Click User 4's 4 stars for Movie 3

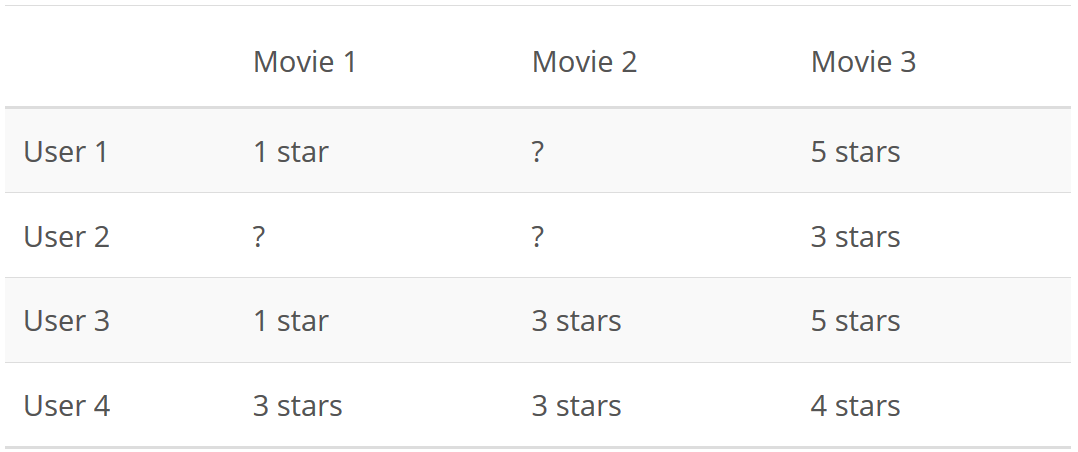pyautogui.click(x=855, y=405)
